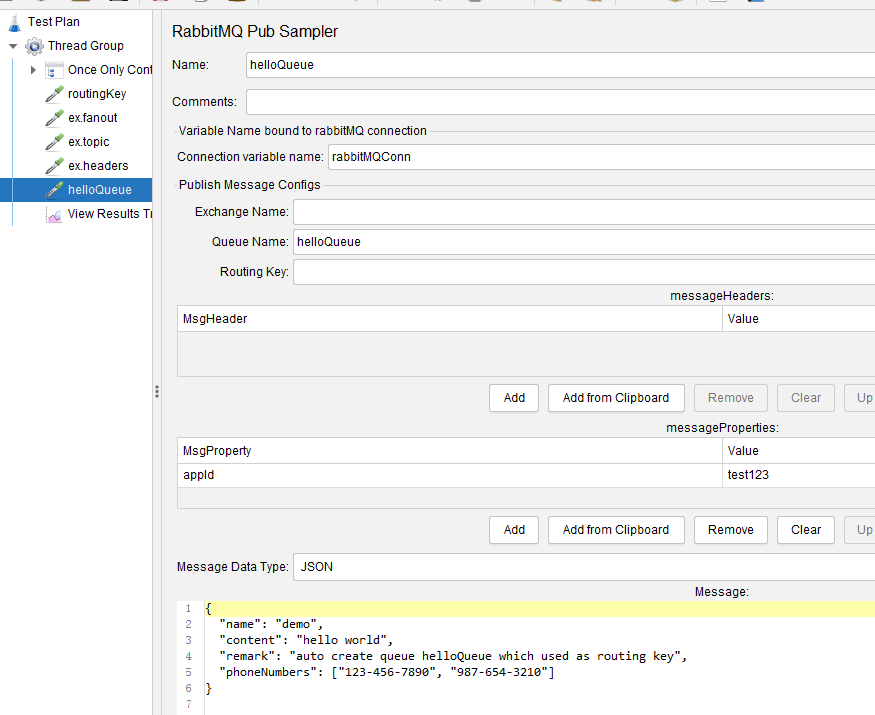The width and height of the screenshot is (875, 715).
Task: Expand the Once Only Controller node
Action: pyautogui.click(x=33, y=70)
